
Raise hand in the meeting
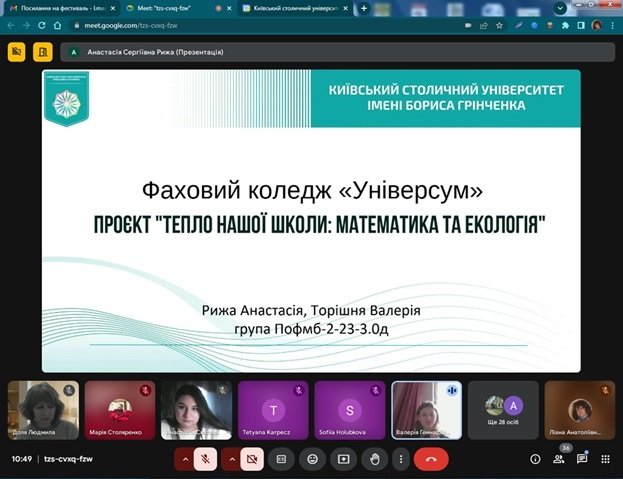pyautogui.click(x=375, y=459)
